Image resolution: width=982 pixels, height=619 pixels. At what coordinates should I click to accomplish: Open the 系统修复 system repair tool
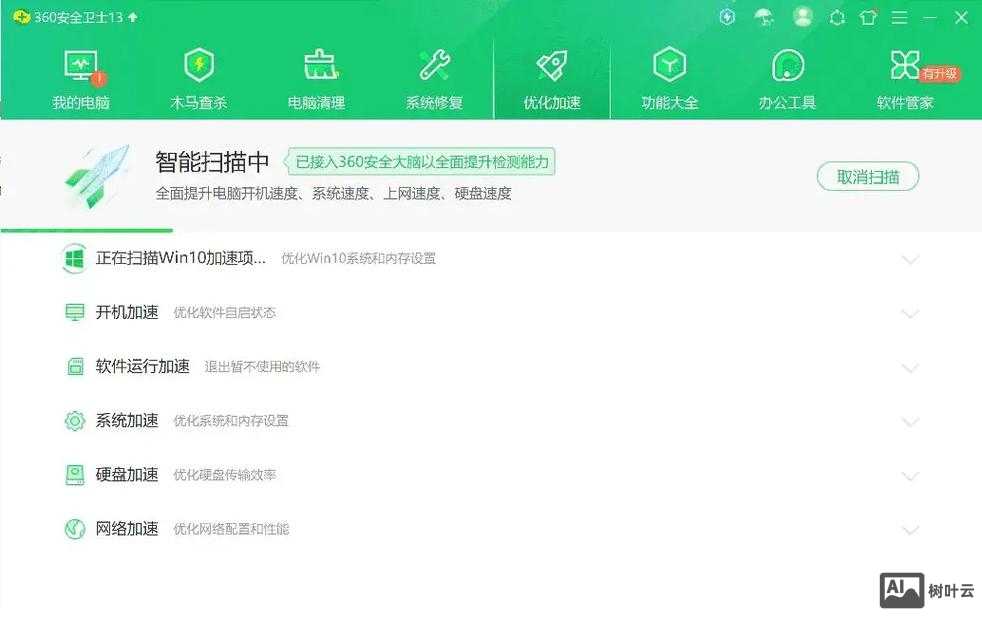click(x=434, y=75)
